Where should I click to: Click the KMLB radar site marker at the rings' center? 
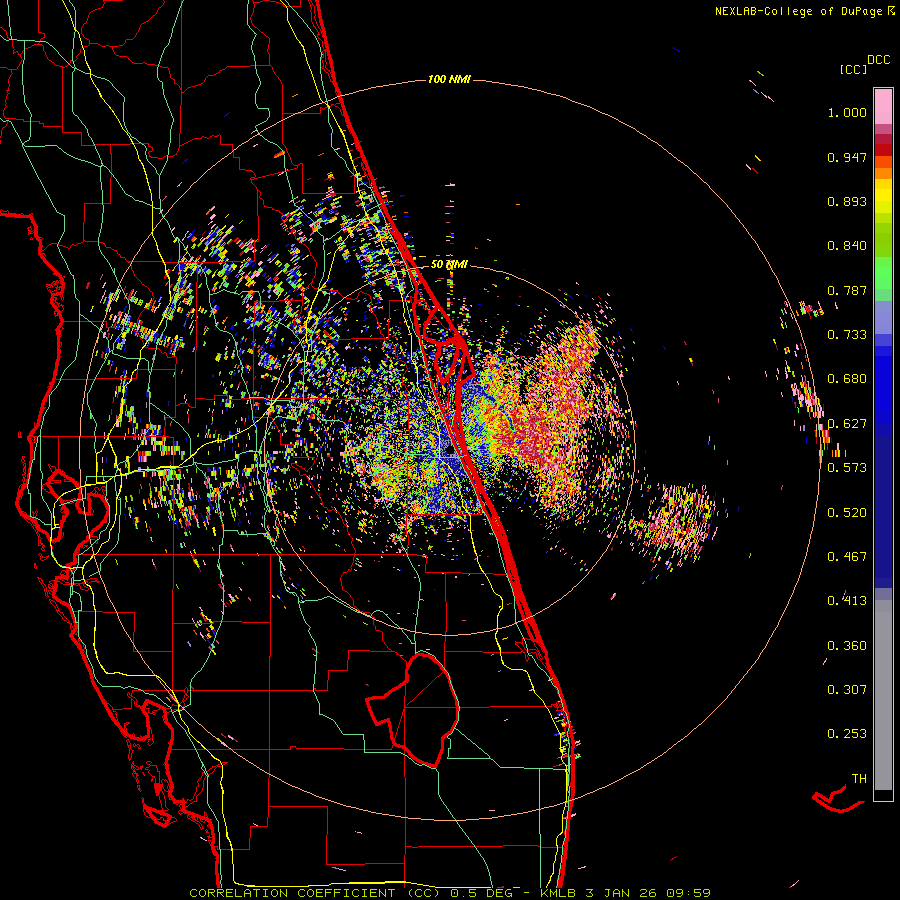(449, 452)
